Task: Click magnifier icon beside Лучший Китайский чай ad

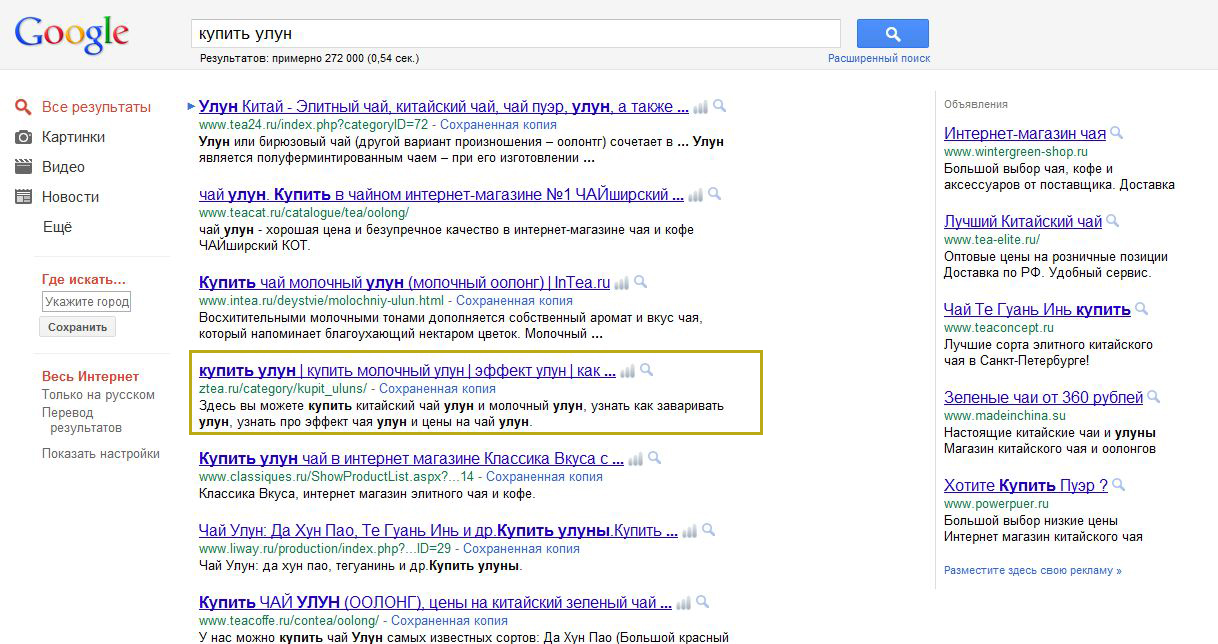Action: click(x=1113, y=221)
